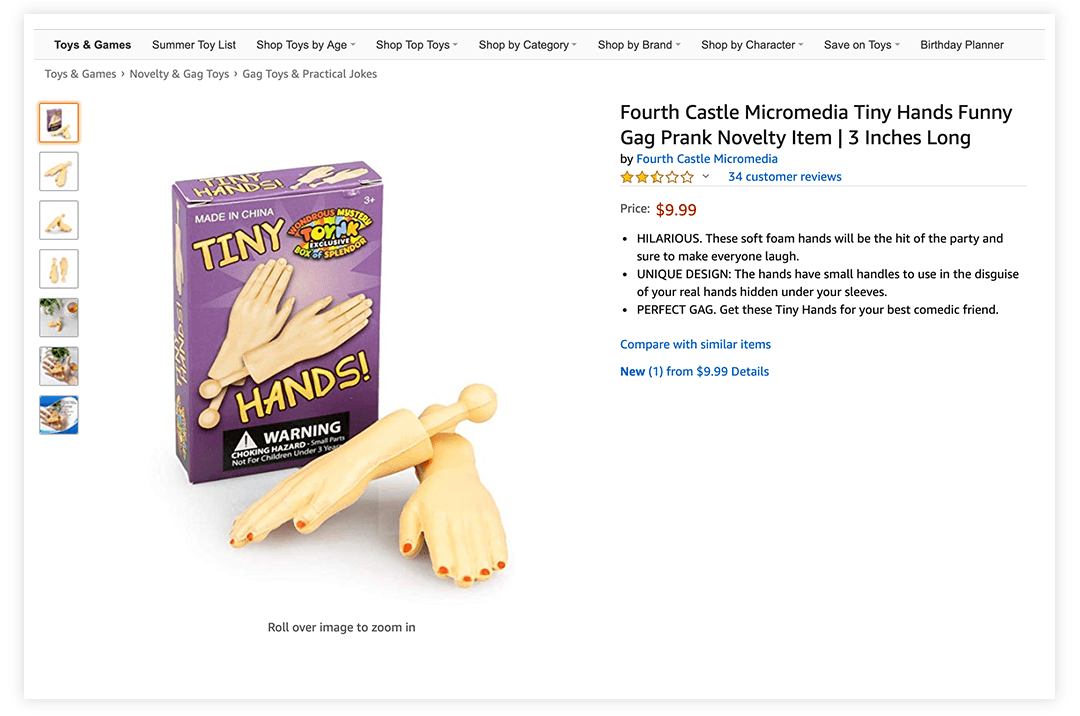The height and width of the screenshot is (716, 1080).
Task: Expand rating breakdown chevron beside stars
Action: coord(705,176)
